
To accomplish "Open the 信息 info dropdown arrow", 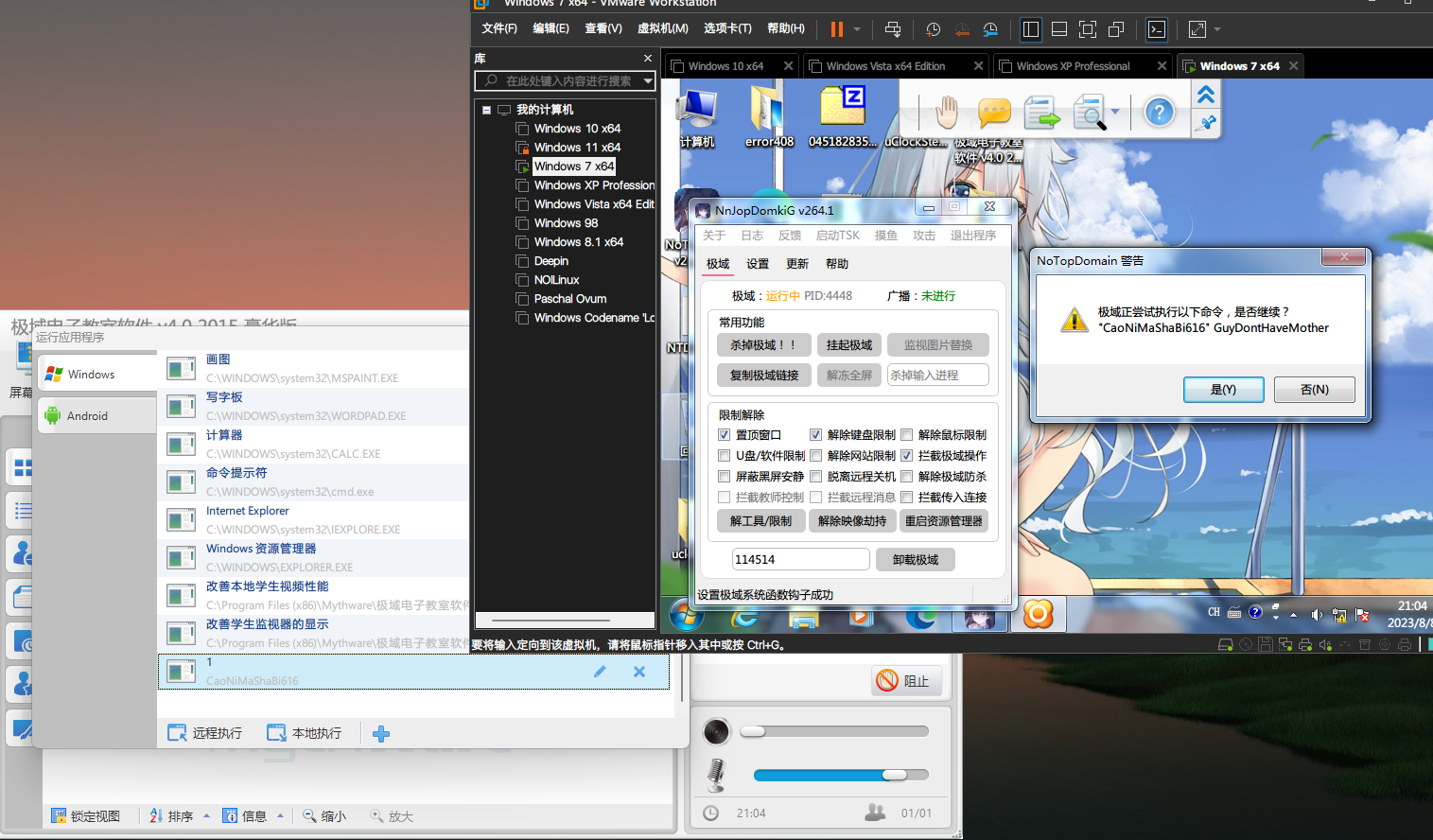I will [280, 815].
